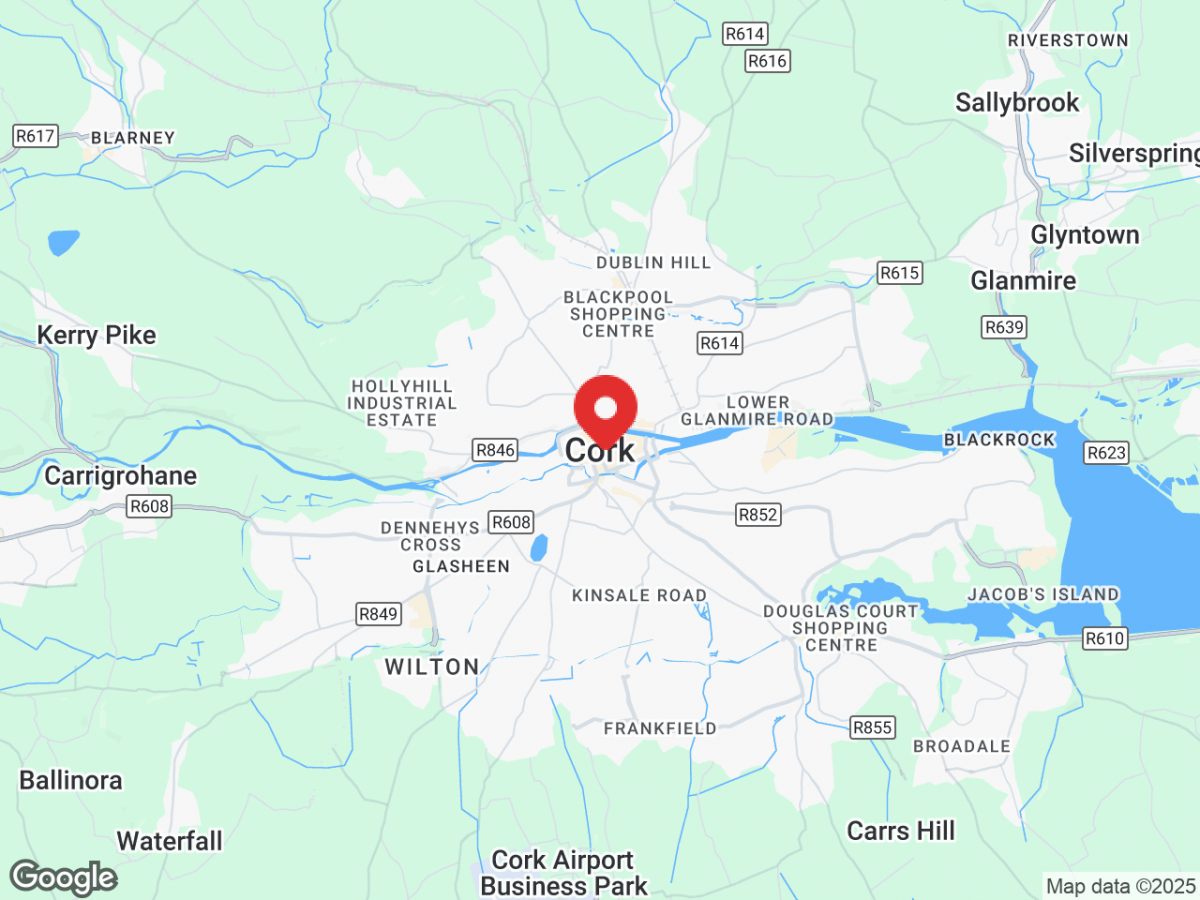The width and height of the screenshot is (1200, 900).
Task: Click the R846 road shield
Action: pos(496,450)
